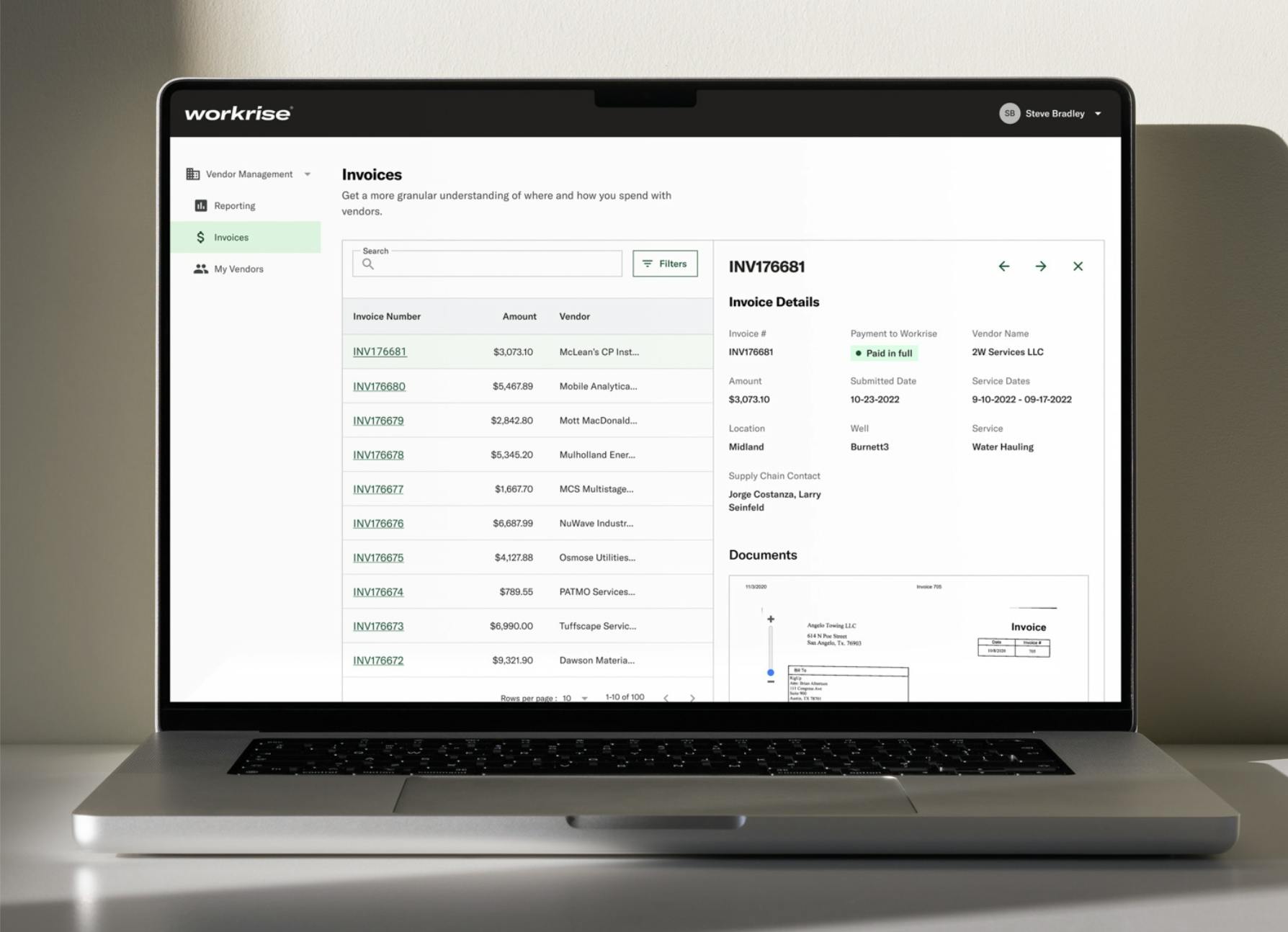The width and height of the screenshot is (1288, 932).
Task: Click the Midland location value
Action: (746, 447)
